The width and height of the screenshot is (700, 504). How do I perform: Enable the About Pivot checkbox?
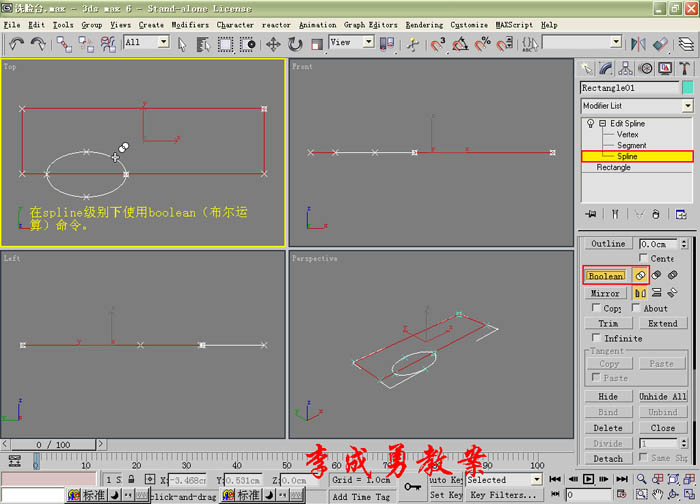click(x=636, y=308)
